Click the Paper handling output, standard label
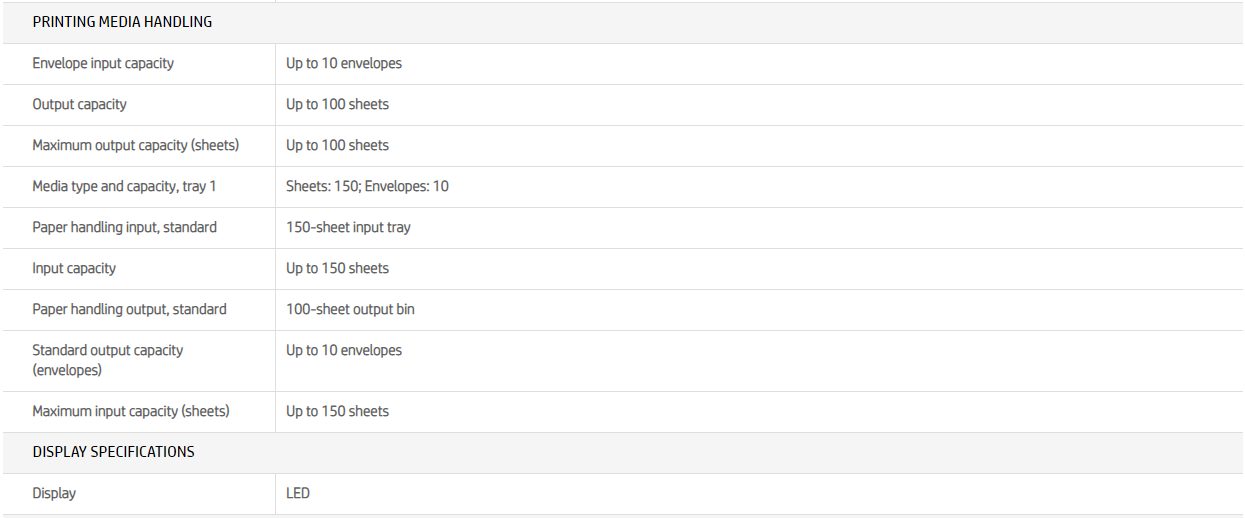The image size is (1245, 518). click(129, 309)
